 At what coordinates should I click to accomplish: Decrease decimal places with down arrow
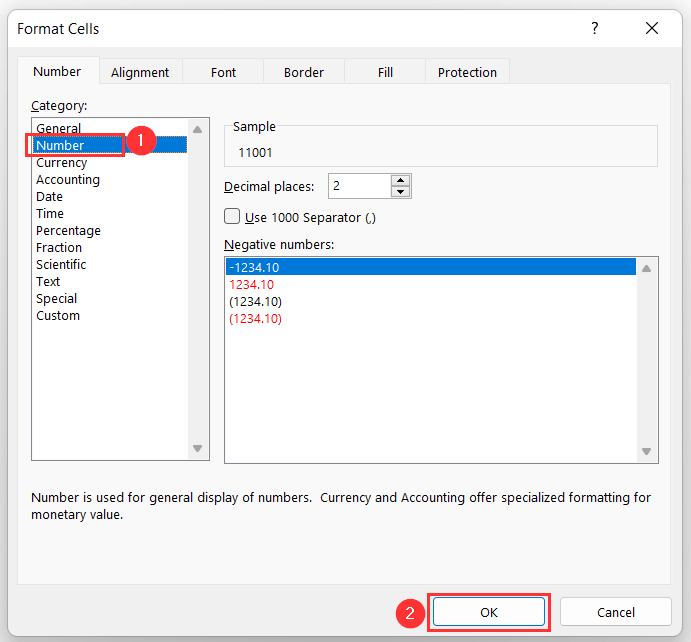(x=400, y=192)
